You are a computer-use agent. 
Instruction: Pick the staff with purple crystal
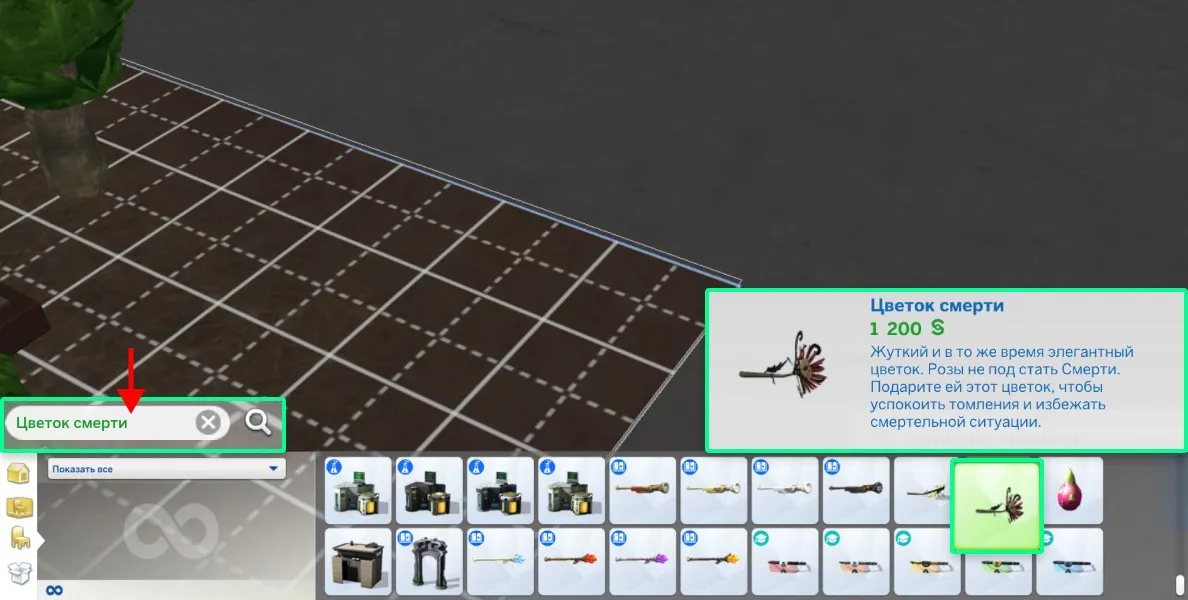click(642, 561)
